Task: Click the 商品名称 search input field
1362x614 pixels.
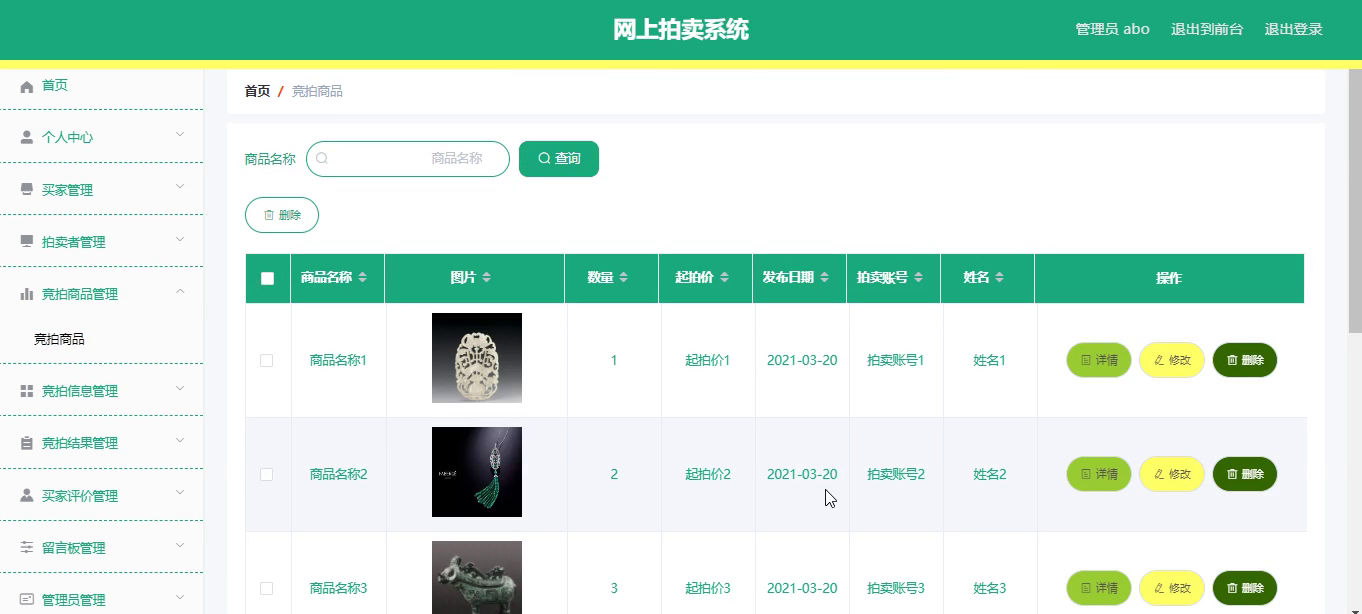Action: coord(408,159)
